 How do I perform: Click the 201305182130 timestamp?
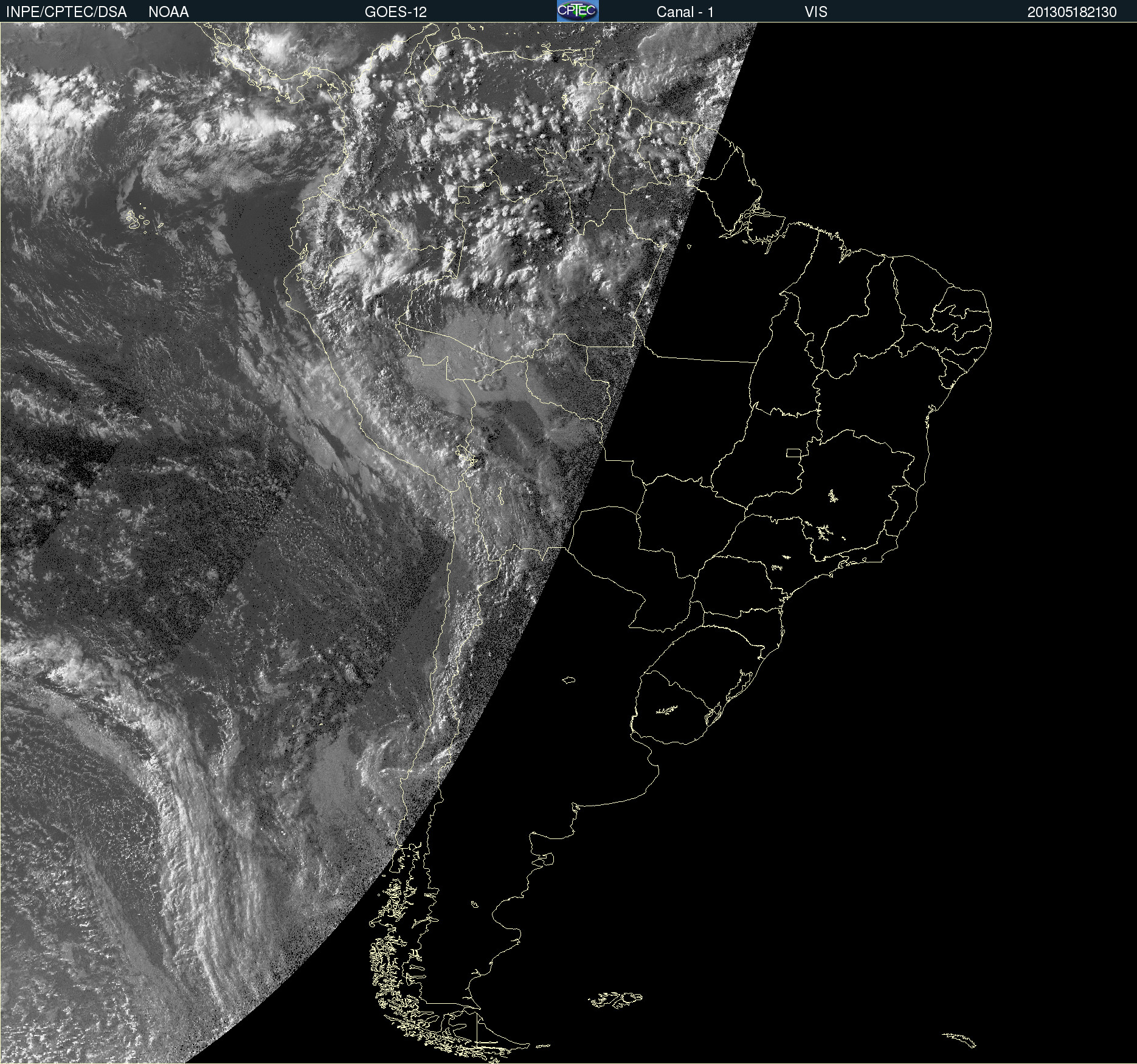click(x=1072, y=12)
